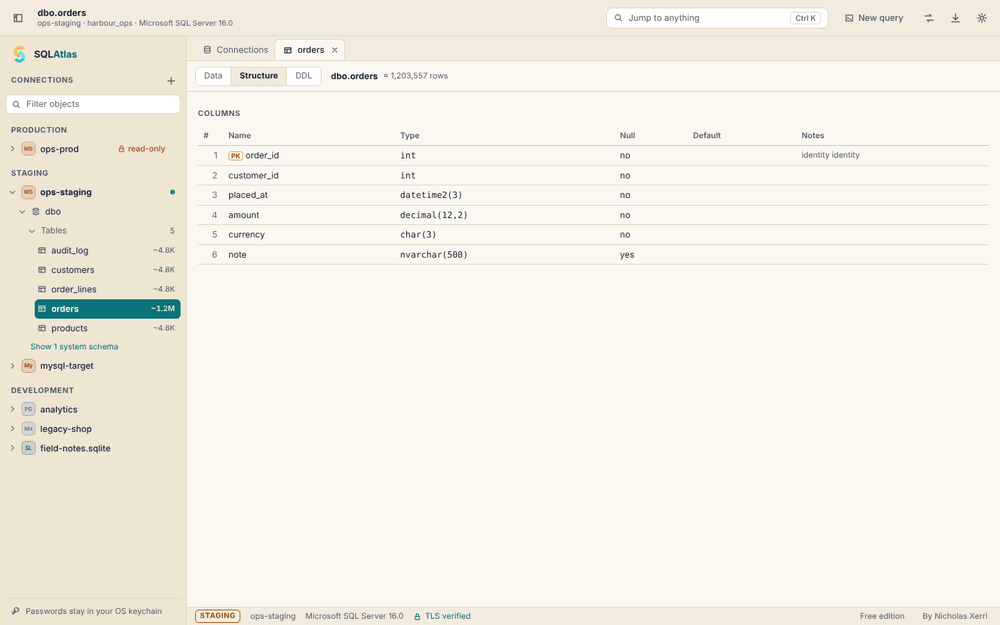Screen dimensions: 1000x625
Task: Collapse the dbo schema node
Action: pos(22,212)
